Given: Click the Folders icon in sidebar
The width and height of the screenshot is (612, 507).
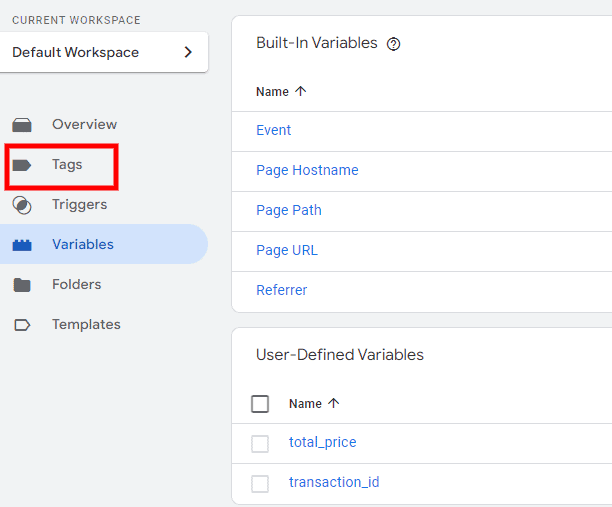Looking at the screenshot, I should click(22, 285).
